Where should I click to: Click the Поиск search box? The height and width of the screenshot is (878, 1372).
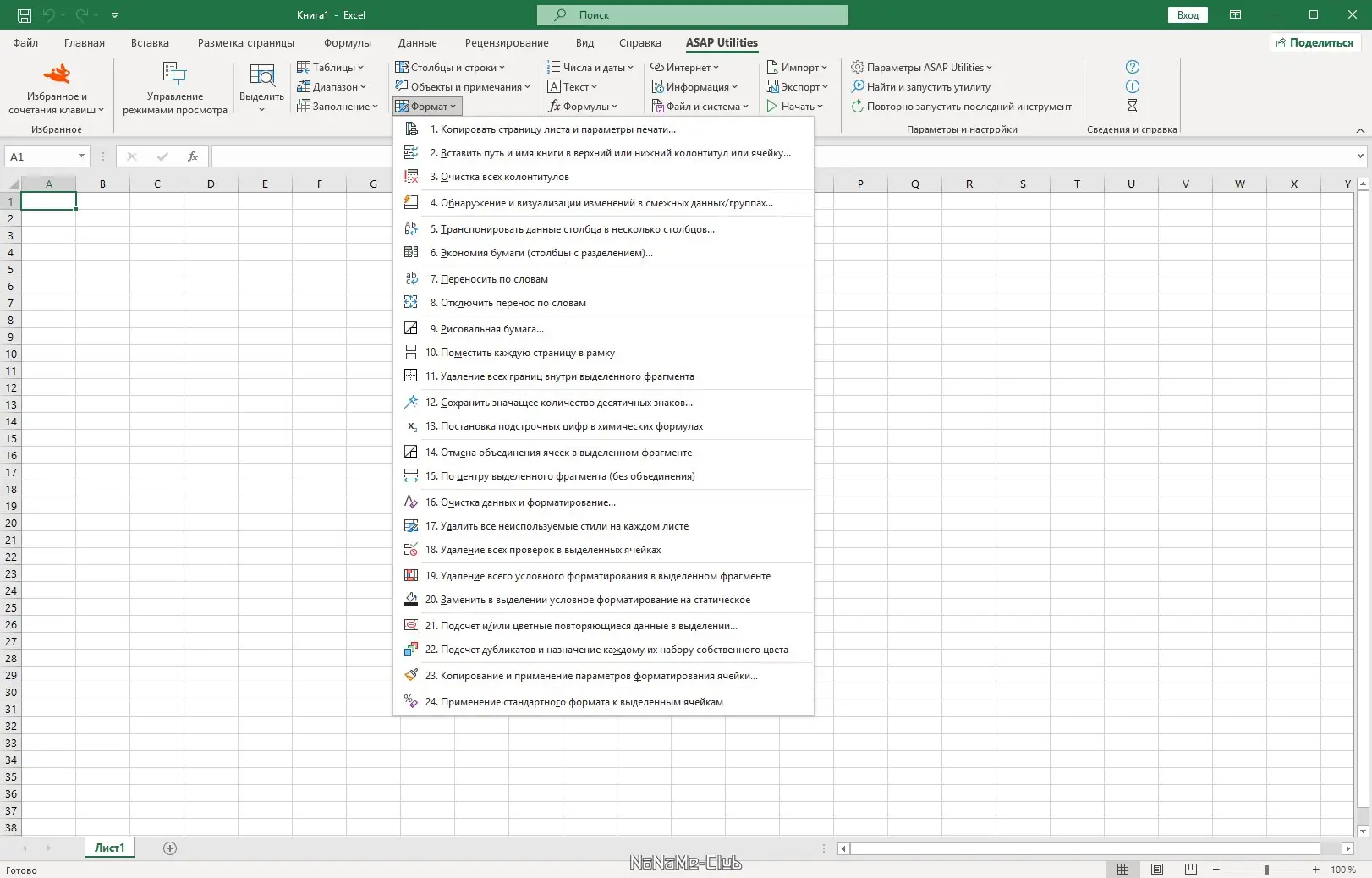(x=693, y=15)
